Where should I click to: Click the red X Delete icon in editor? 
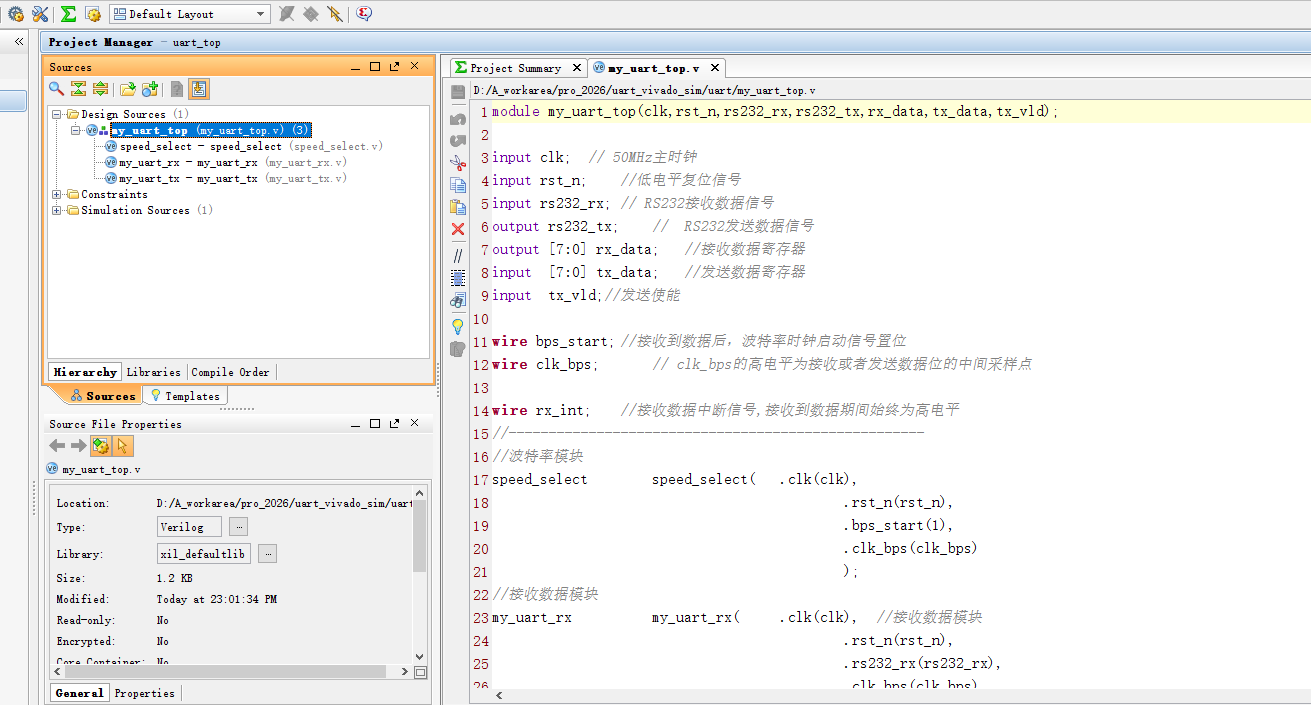458,229
